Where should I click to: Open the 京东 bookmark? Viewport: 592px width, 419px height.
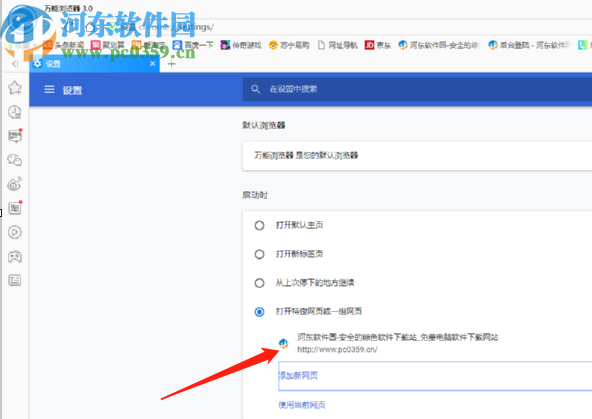[x=378, y=45]
